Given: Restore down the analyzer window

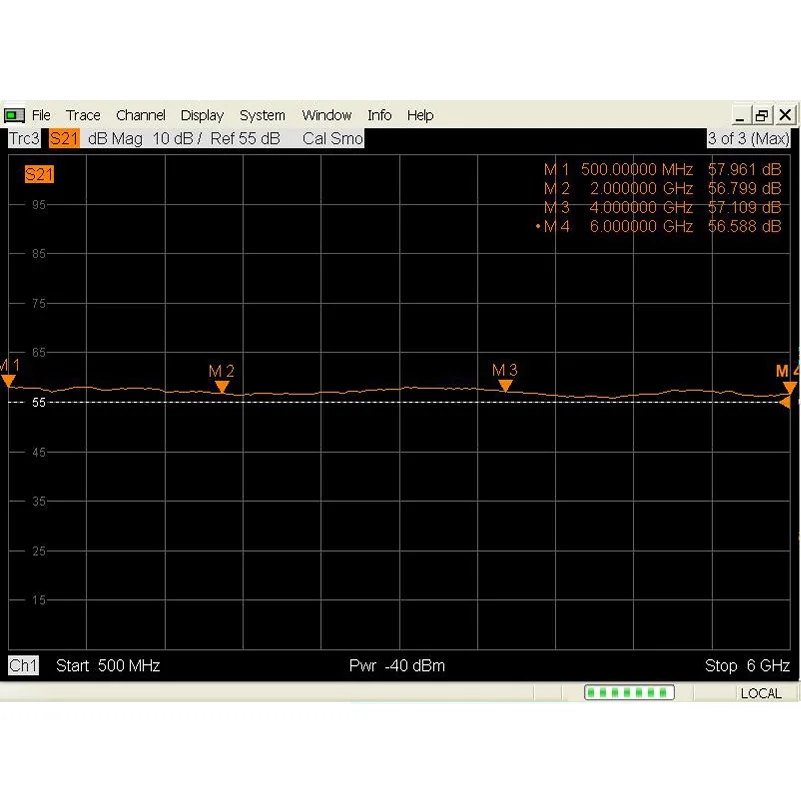Looking at the screenshot, I should point(762,115).
